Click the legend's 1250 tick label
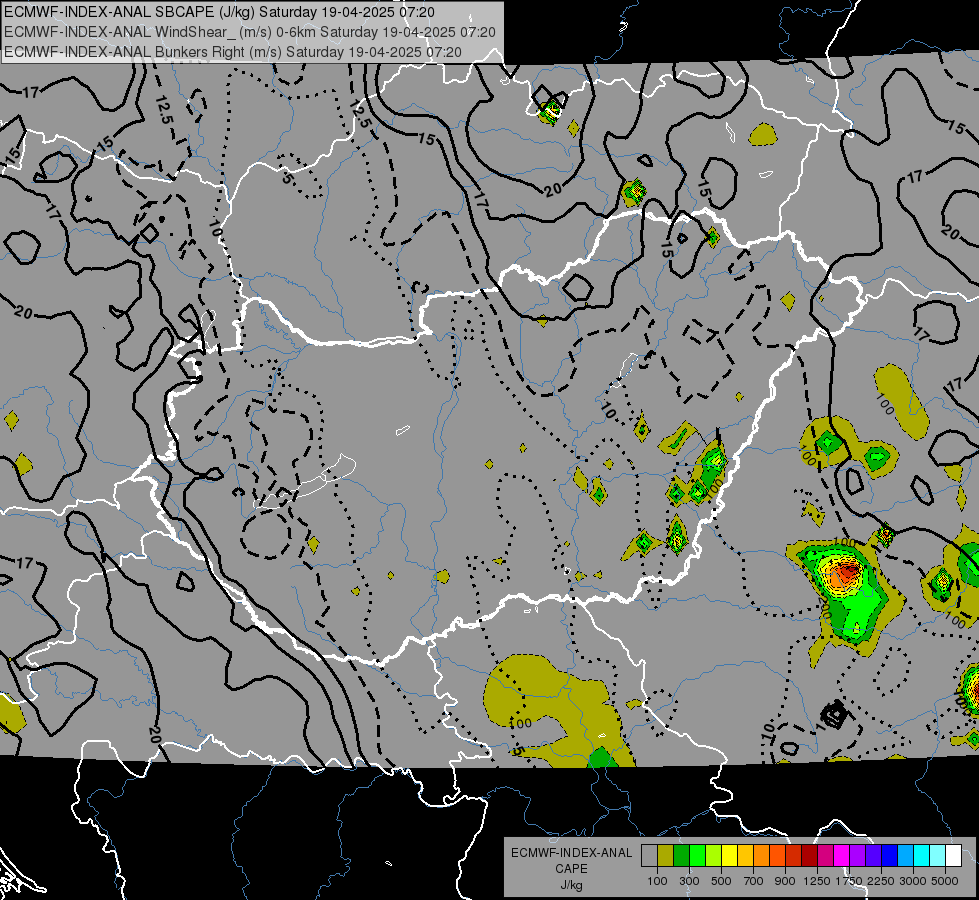 [x=817, y=881]
